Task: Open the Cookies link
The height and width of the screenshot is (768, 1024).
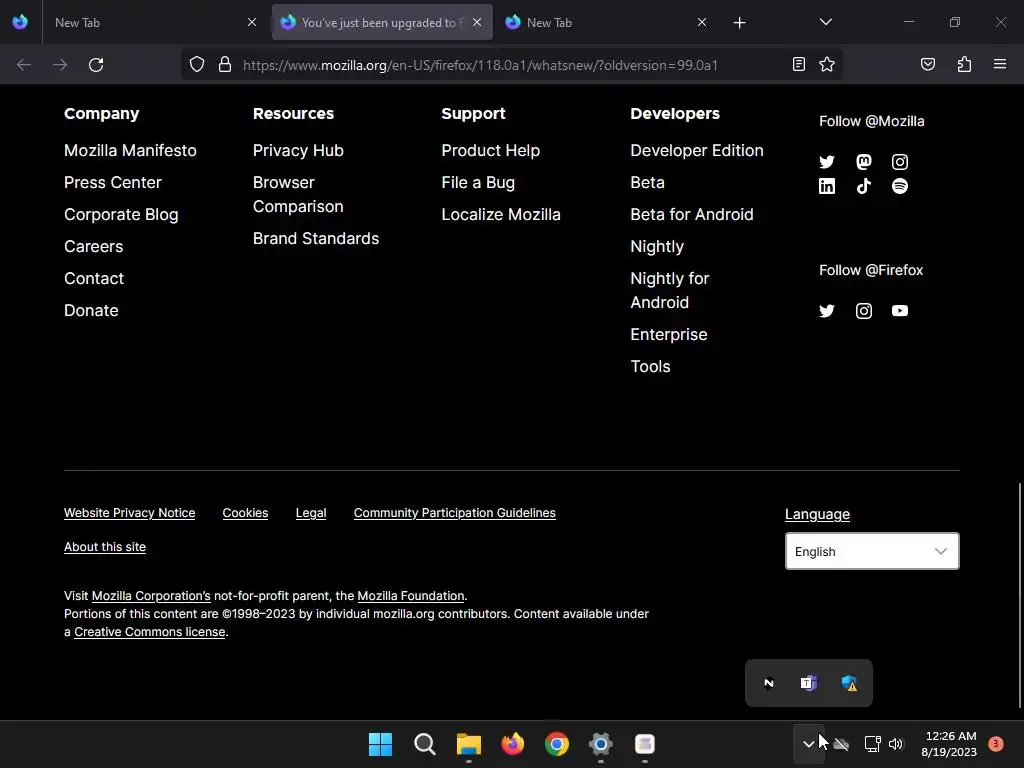Action: point(245,513)
